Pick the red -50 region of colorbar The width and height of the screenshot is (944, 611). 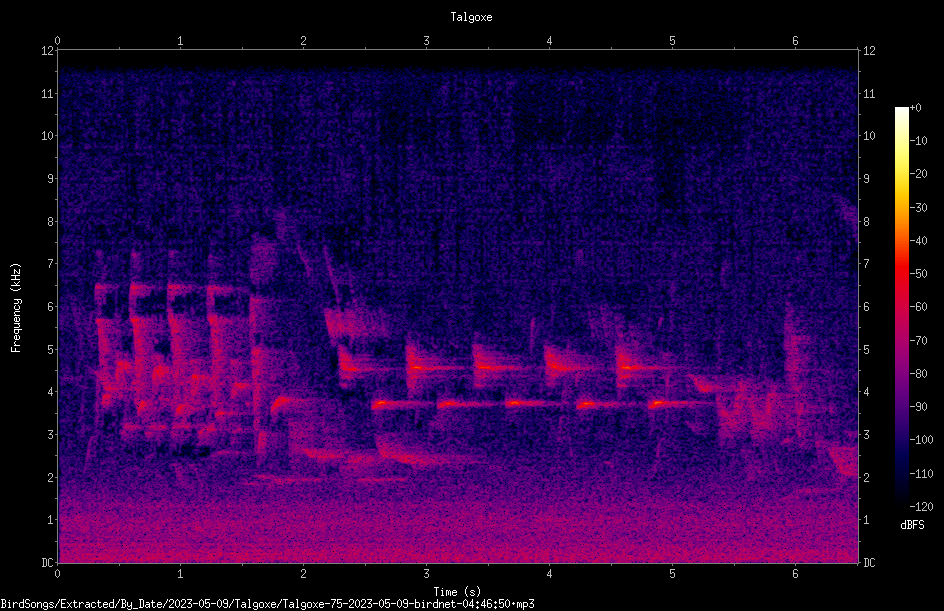click(901, 274)
